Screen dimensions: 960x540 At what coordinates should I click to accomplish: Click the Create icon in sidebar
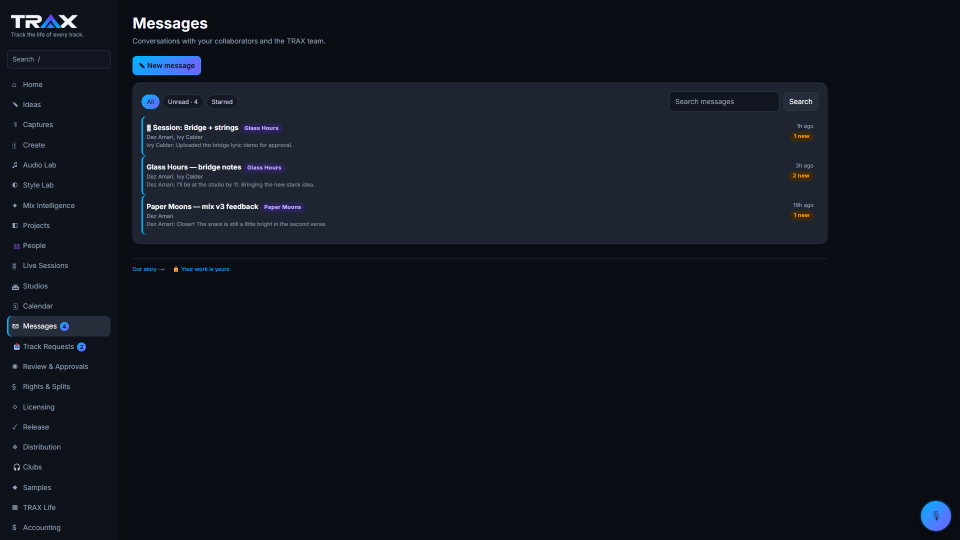pos(15,145)
